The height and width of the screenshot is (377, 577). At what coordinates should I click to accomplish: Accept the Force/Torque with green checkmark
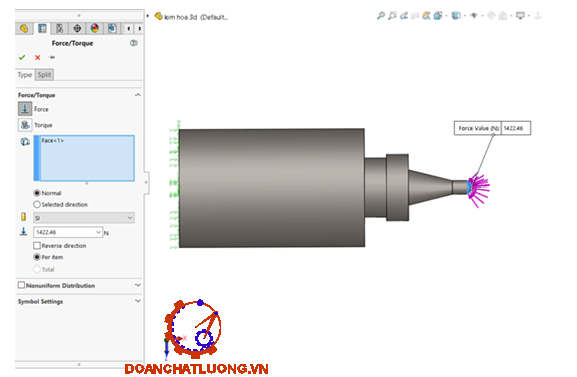[x=22, y=57]
